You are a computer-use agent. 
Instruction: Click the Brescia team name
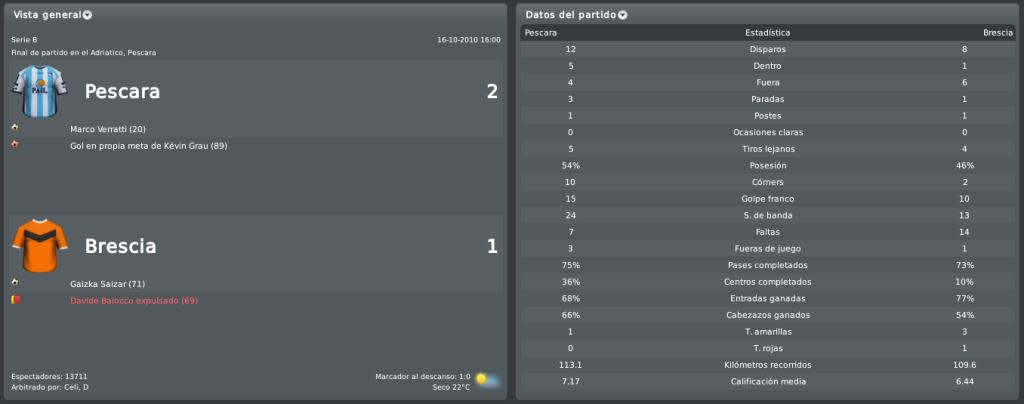(121, 246)
